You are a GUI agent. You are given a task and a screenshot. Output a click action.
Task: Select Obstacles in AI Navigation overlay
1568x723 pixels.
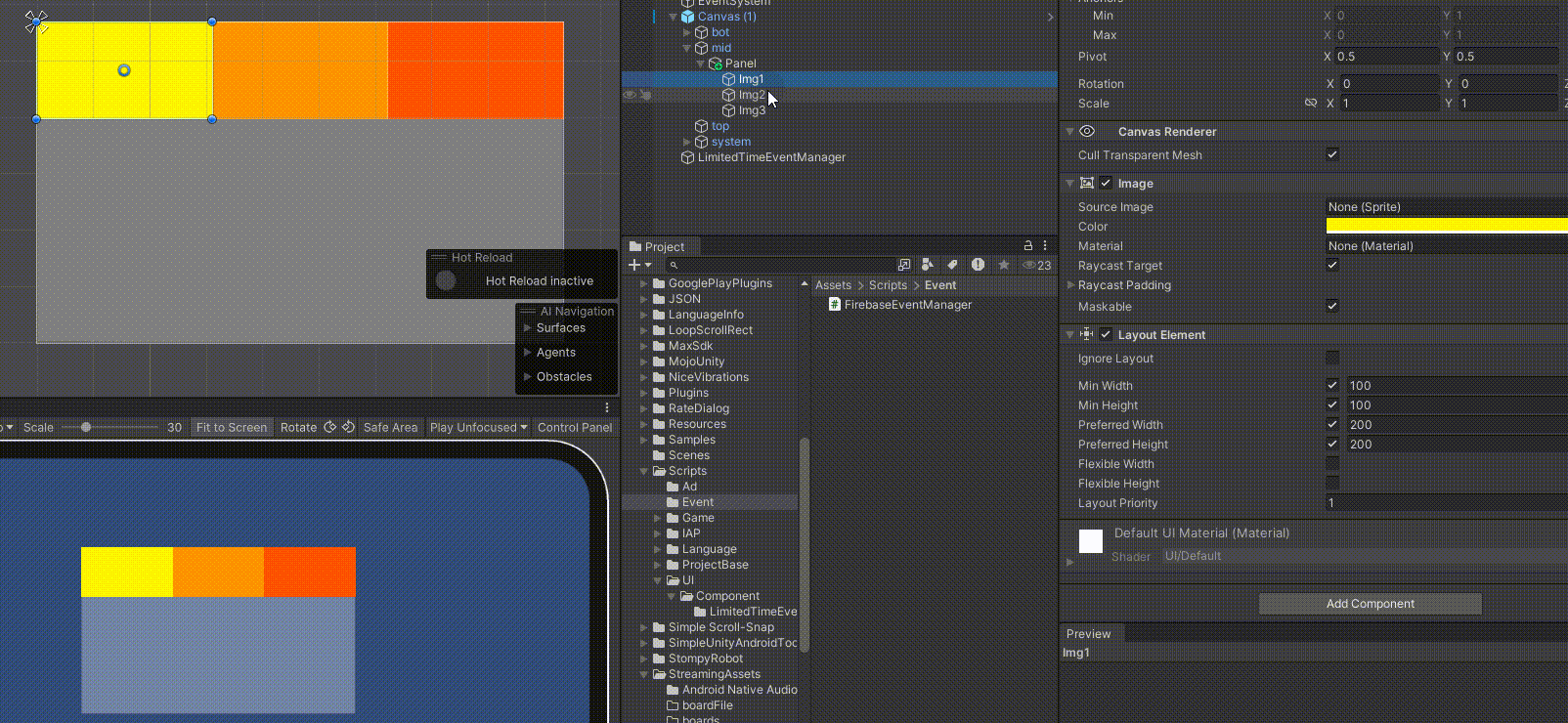pyautogui.click(x=564, y=377)
